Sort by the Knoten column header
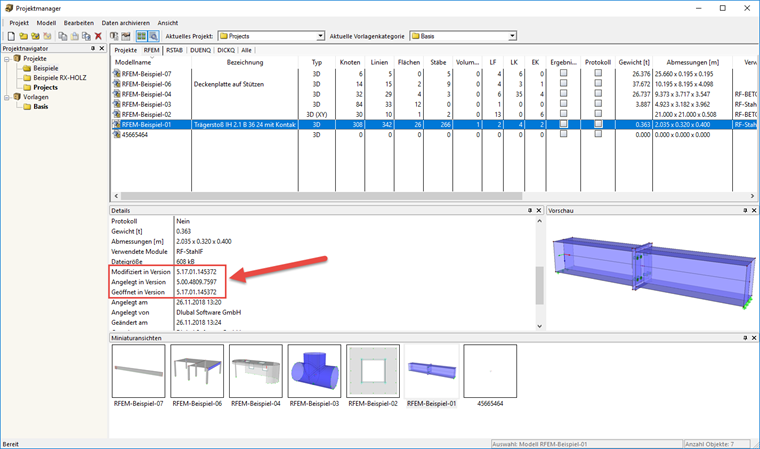This screenshot has width=760, height=449. 349,62
